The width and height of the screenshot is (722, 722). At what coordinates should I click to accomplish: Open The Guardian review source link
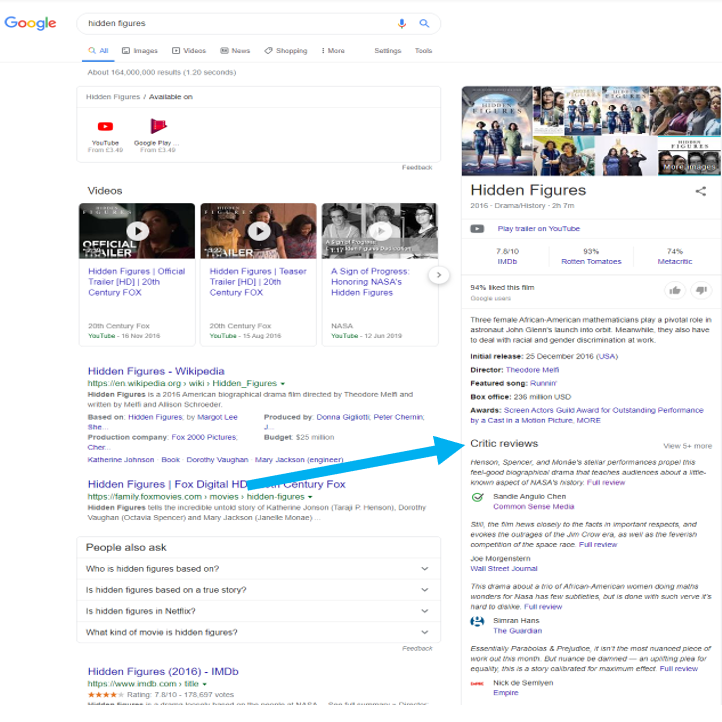518,631
